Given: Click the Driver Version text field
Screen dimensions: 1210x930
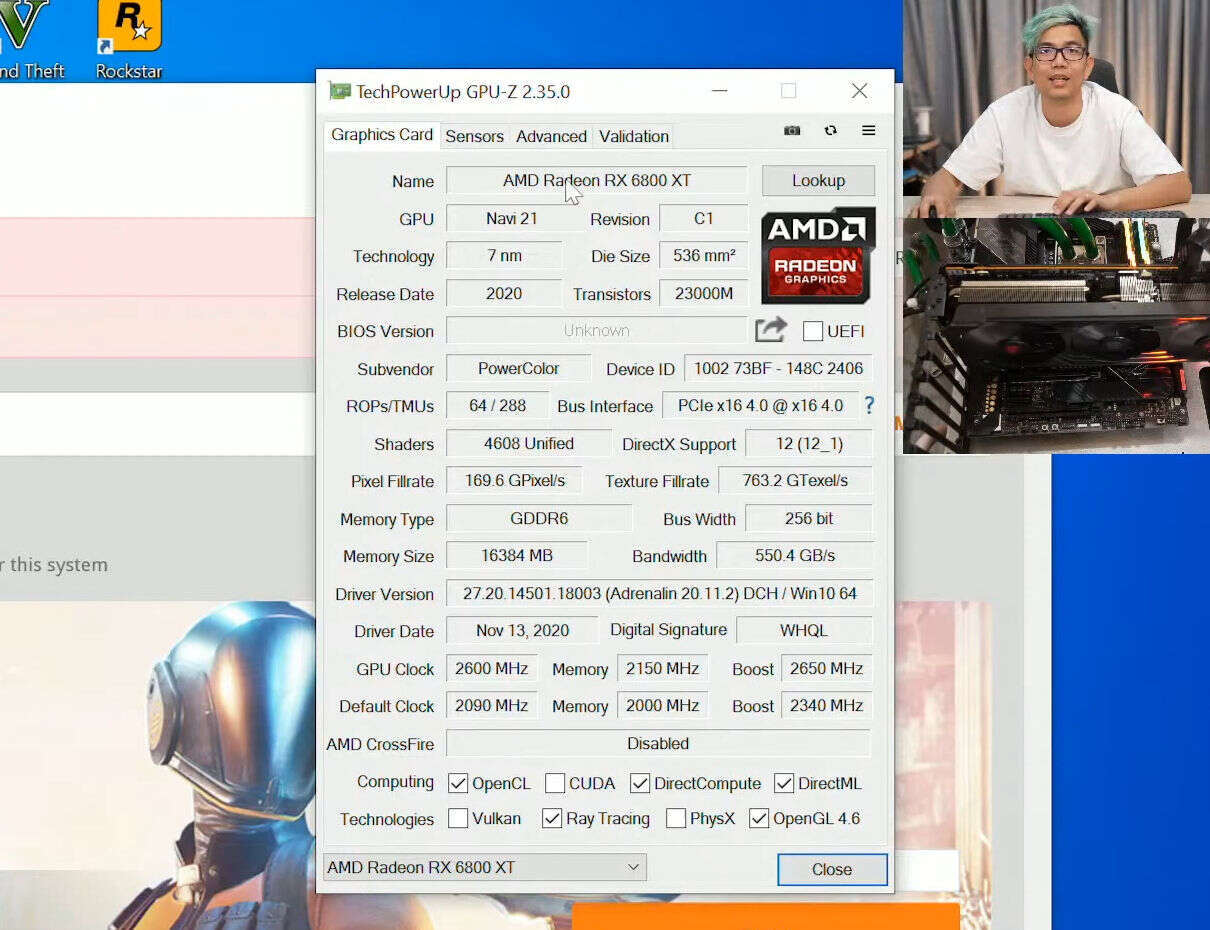Looking at the screenshot, I should pos(659,593).
